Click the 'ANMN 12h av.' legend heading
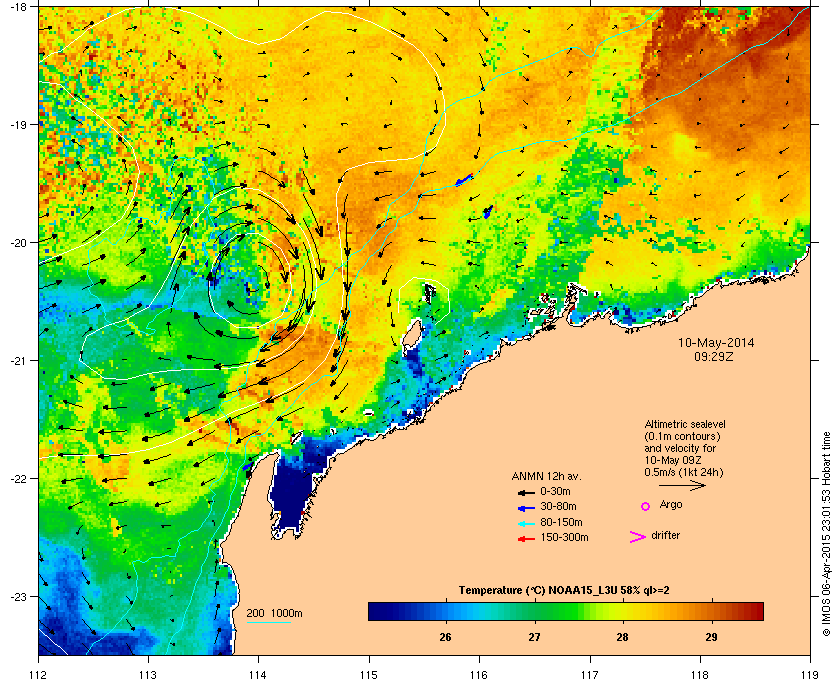Viewport: 840px width, 680px height. [x=546, y=476]
